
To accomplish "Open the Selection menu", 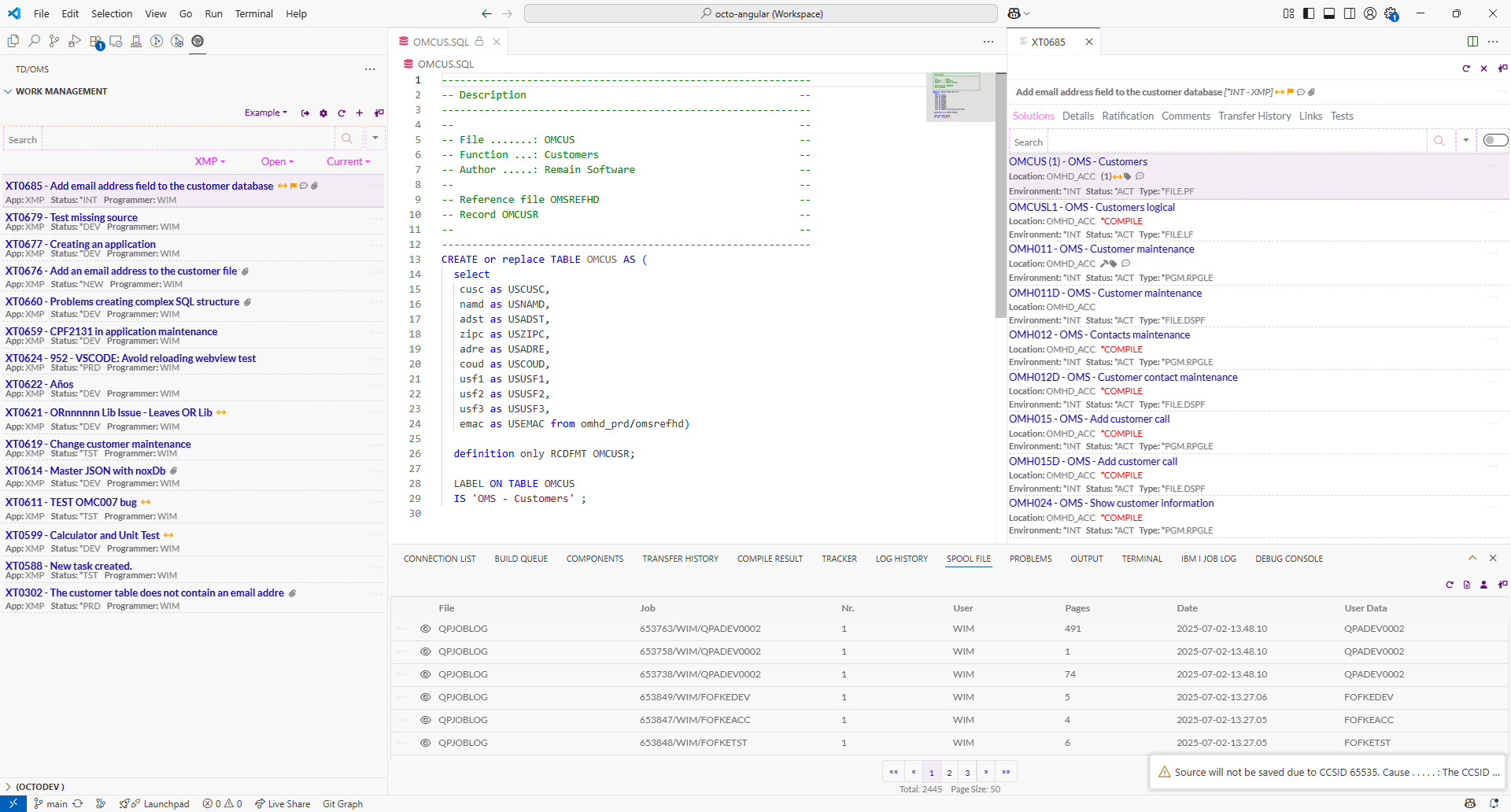I will point(112,13).
